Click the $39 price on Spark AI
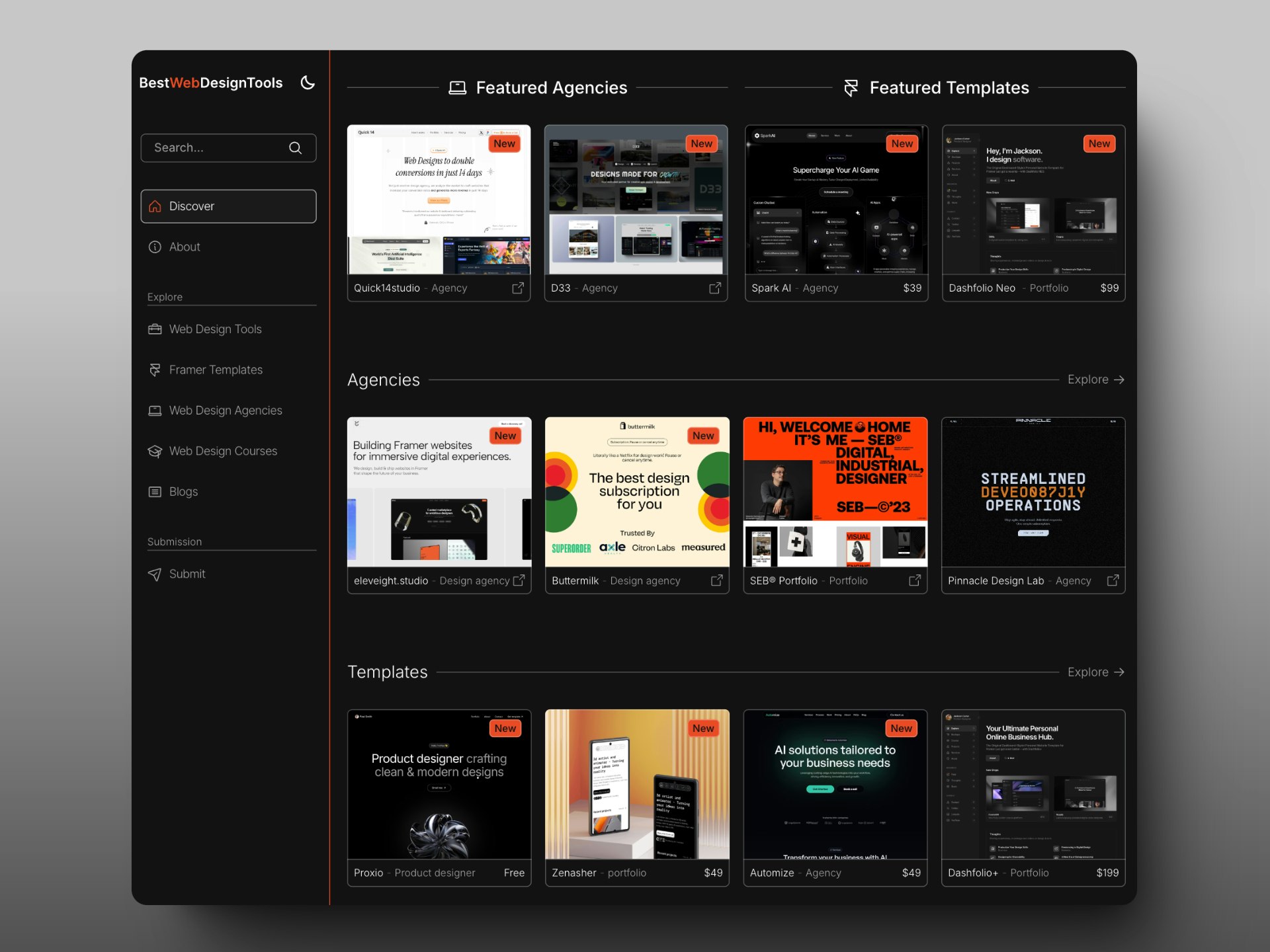 [912, 288]
